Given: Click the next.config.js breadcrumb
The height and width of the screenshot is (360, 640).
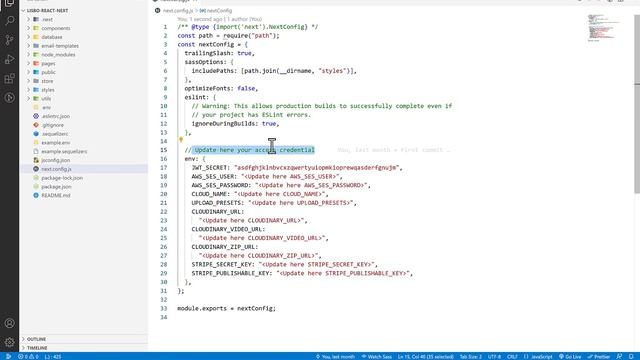Looking at the screenshot, I should coord(178,11).
